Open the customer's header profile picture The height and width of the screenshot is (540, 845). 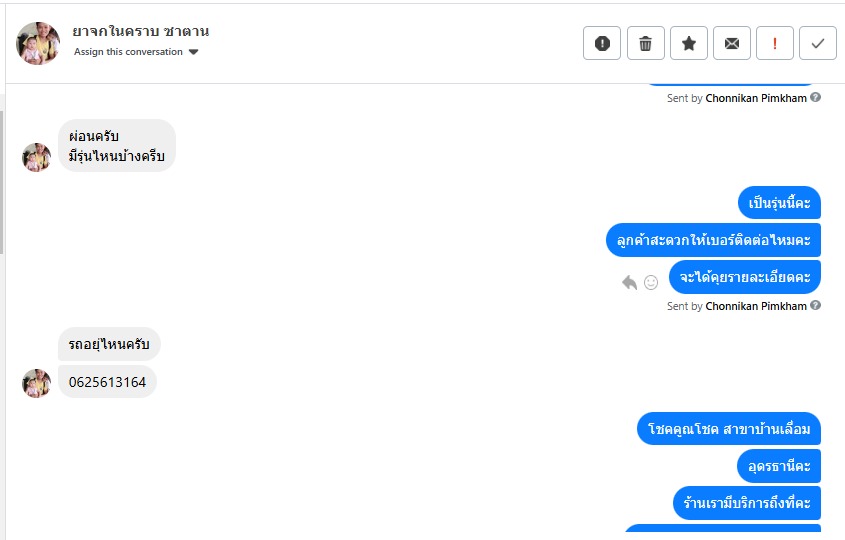click(38, 43)
